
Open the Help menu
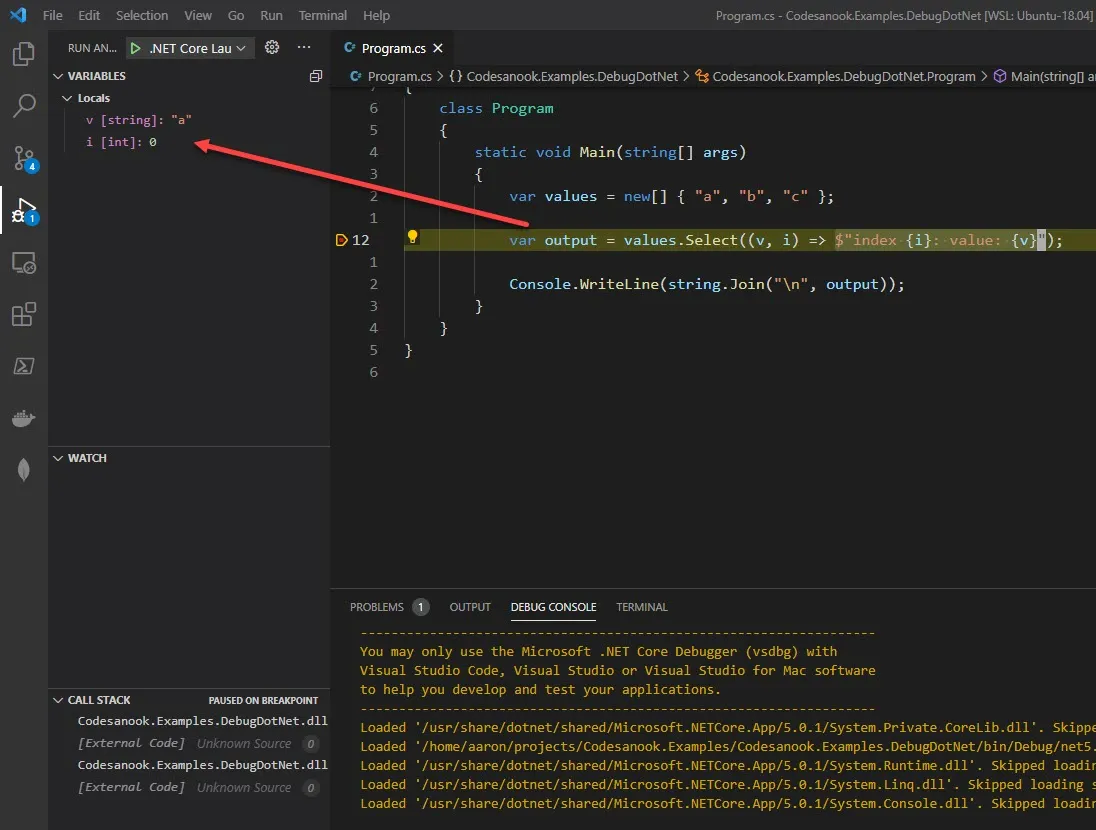pos(376,15)
